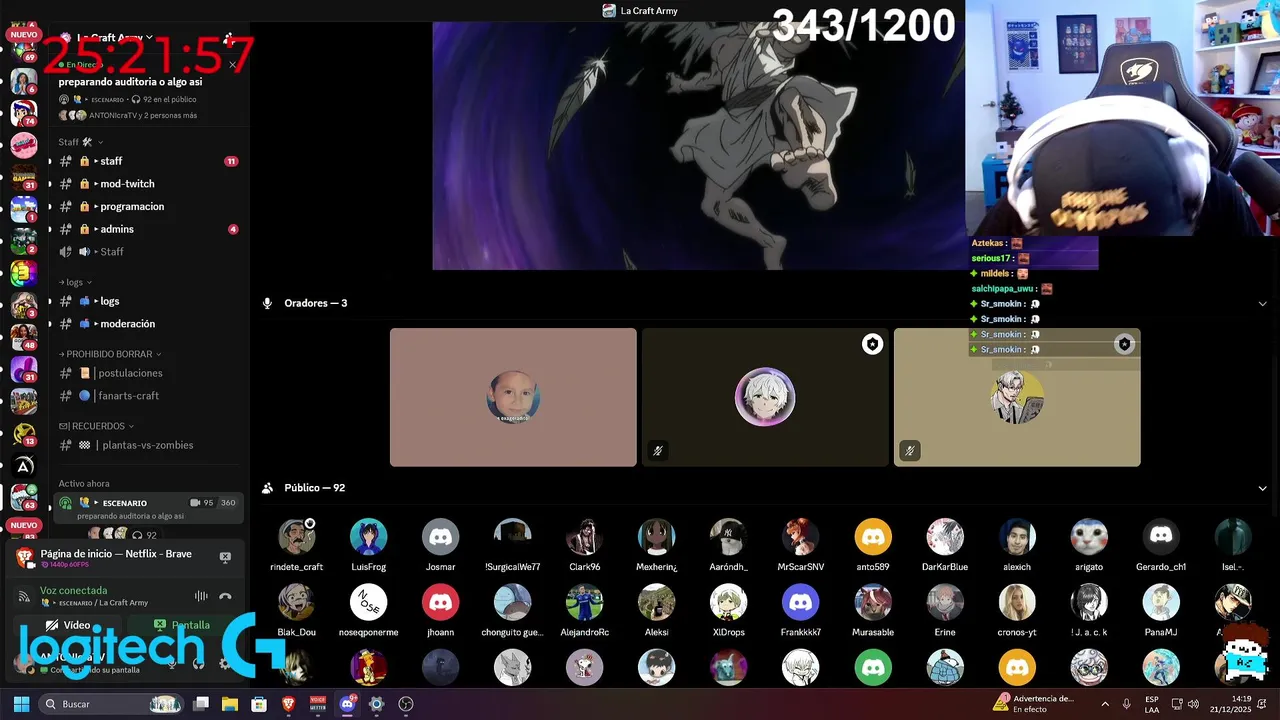Click the microphone icon in system tray

coord(1126,704)
